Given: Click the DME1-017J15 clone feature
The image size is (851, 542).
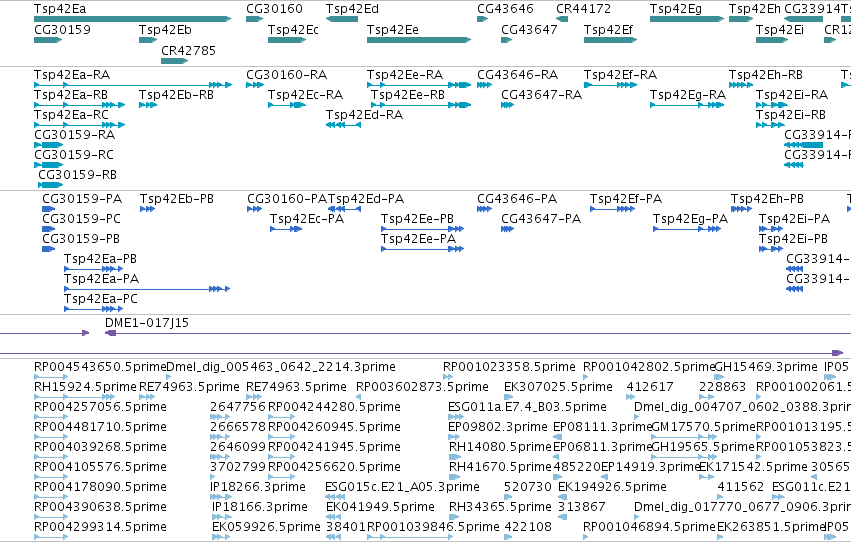Looking at the screenshot, I should pyautogui.click(x=478, y=333).
